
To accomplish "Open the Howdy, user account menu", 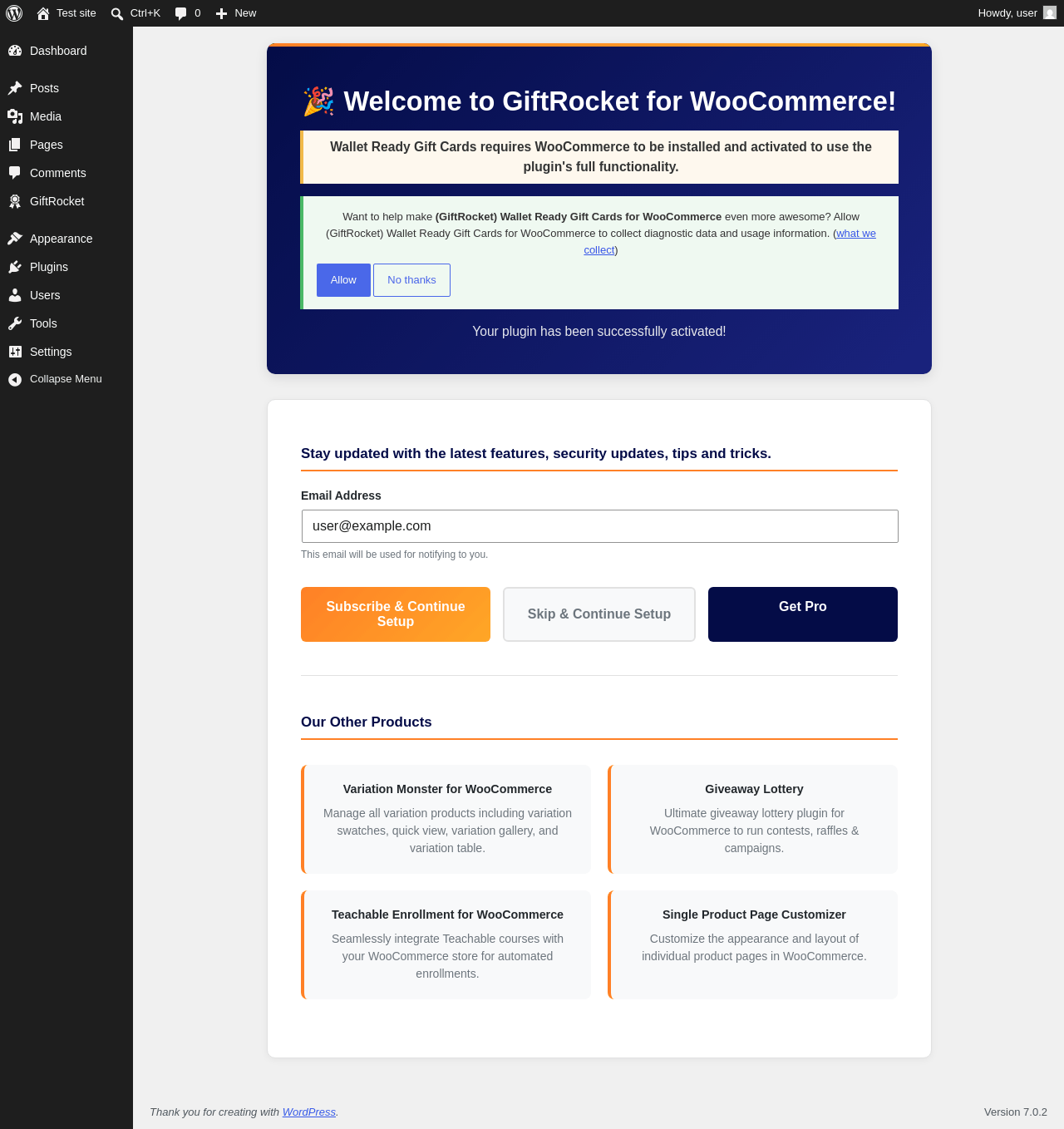I will pos(1017,13).
